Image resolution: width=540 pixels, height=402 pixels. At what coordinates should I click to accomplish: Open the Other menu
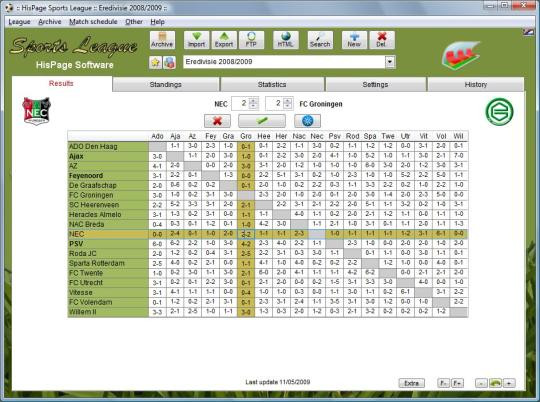[134, 22]
